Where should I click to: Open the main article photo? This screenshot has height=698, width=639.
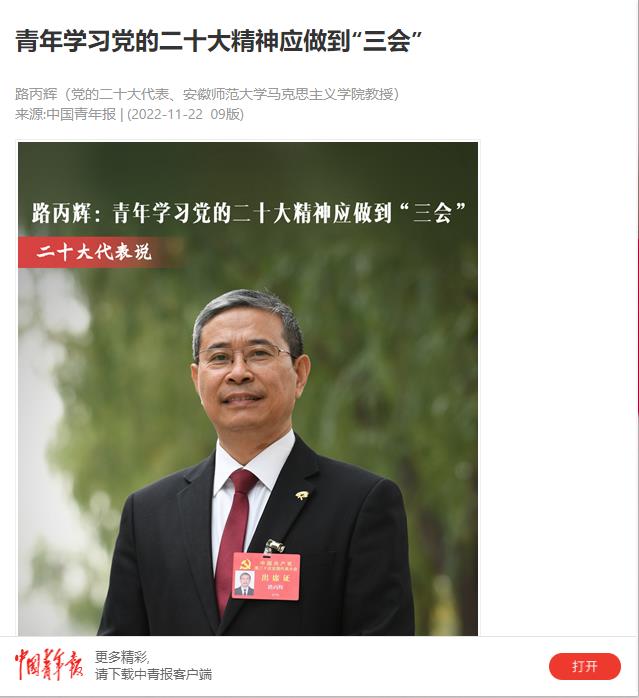click(x=248, y=388)
